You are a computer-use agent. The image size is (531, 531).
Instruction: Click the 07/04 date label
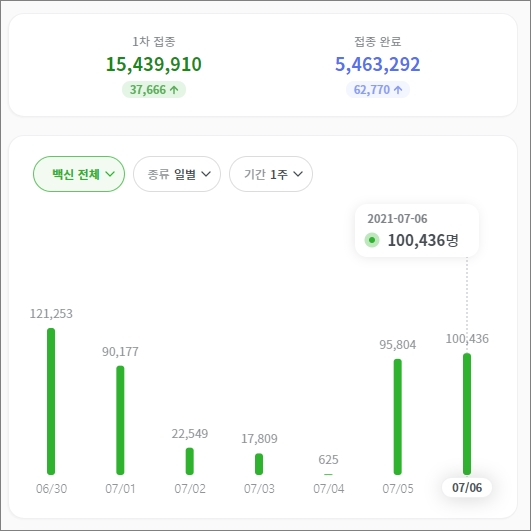[329, 489]
